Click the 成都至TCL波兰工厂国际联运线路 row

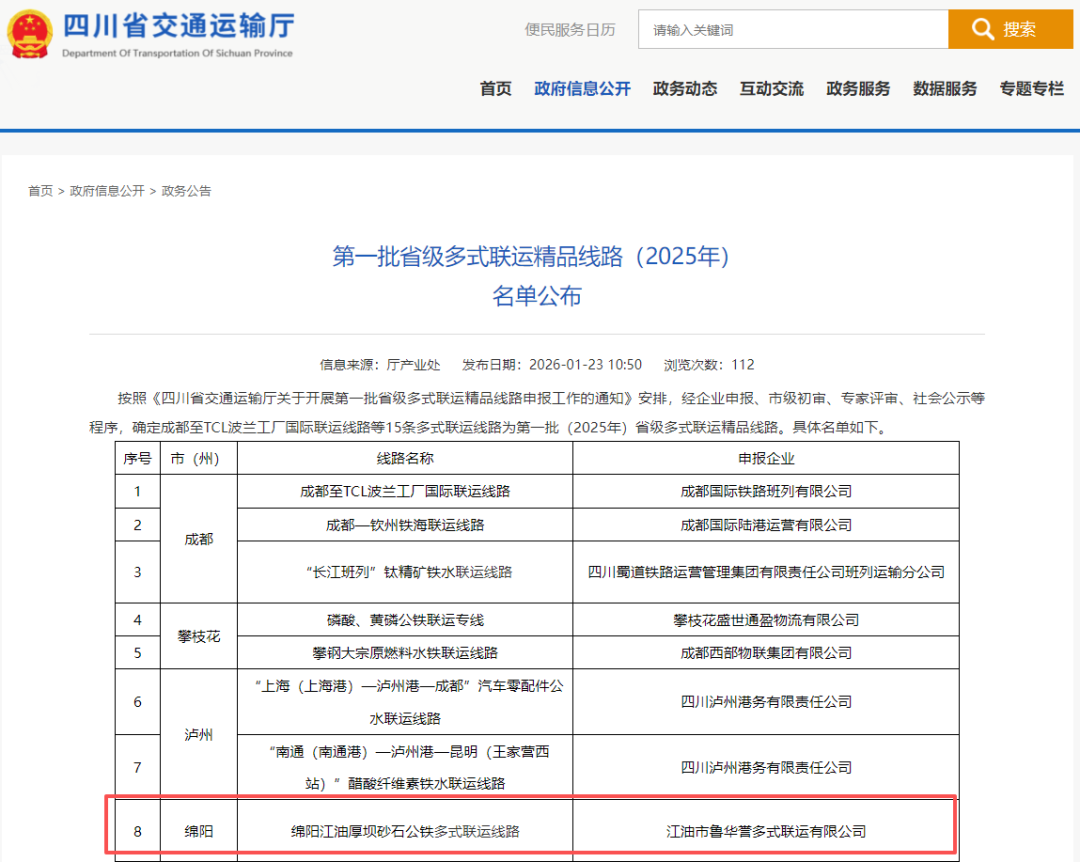coord(405,491)
